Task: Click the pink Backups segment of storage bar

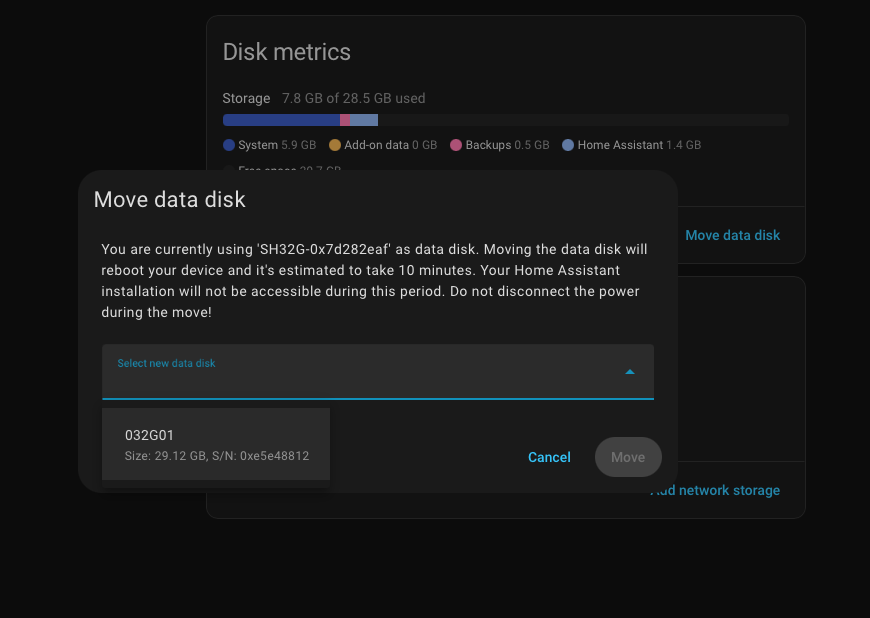Action: click(x=345, y=120)
